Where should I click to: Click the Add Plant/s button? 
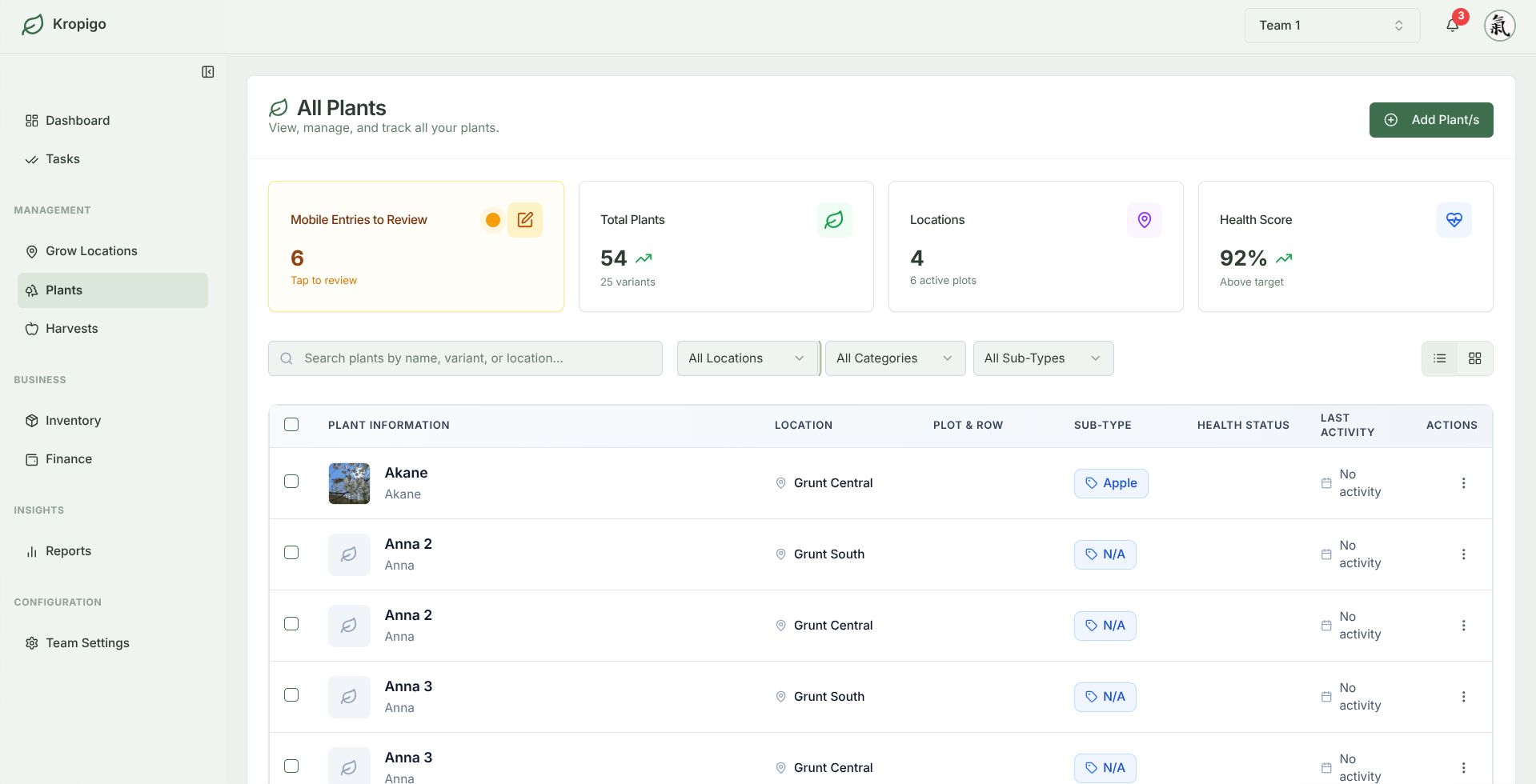tap(1430, 120)
